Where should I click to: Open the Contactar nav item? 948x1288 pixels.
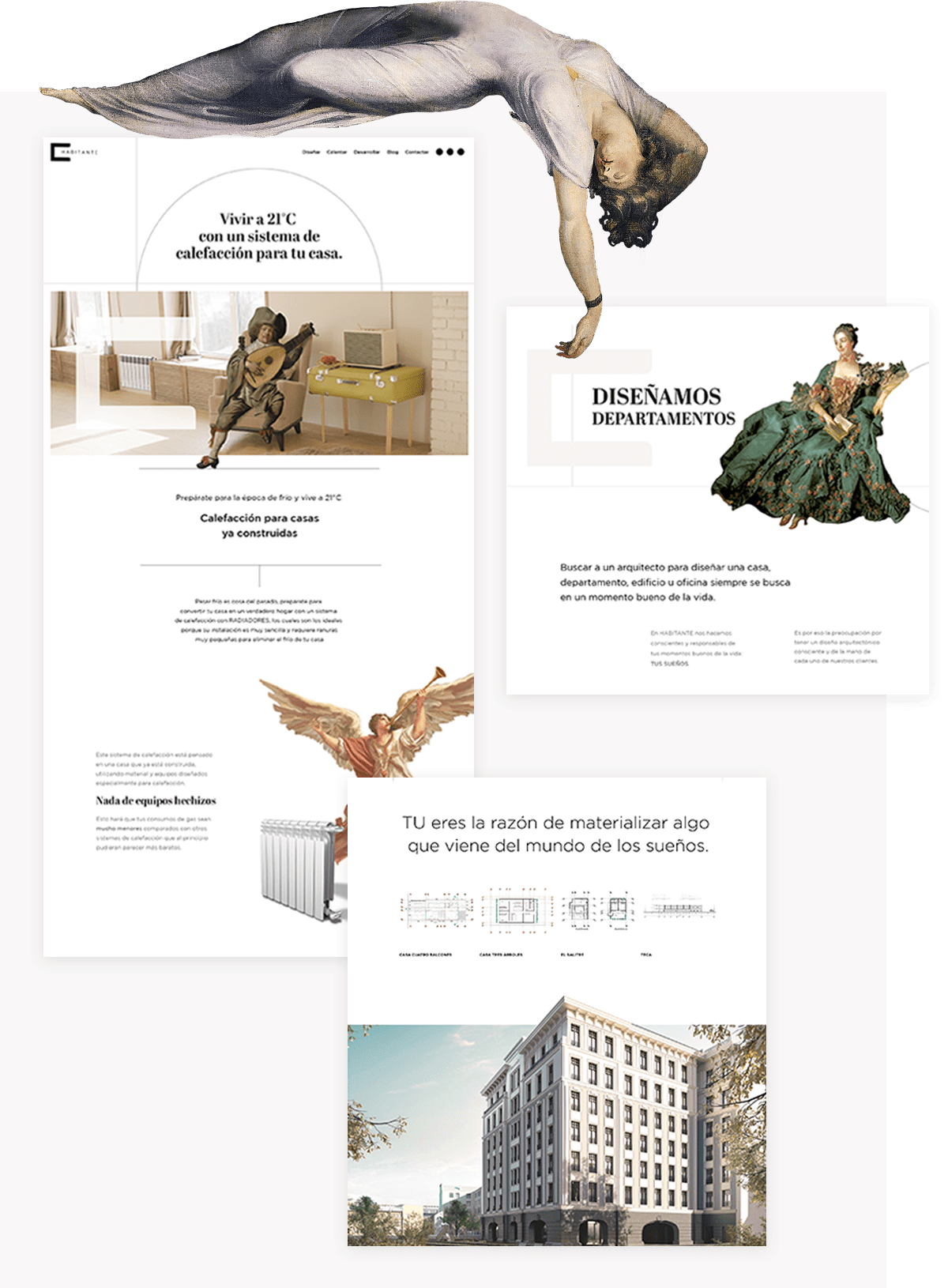(x=416, y=152)
